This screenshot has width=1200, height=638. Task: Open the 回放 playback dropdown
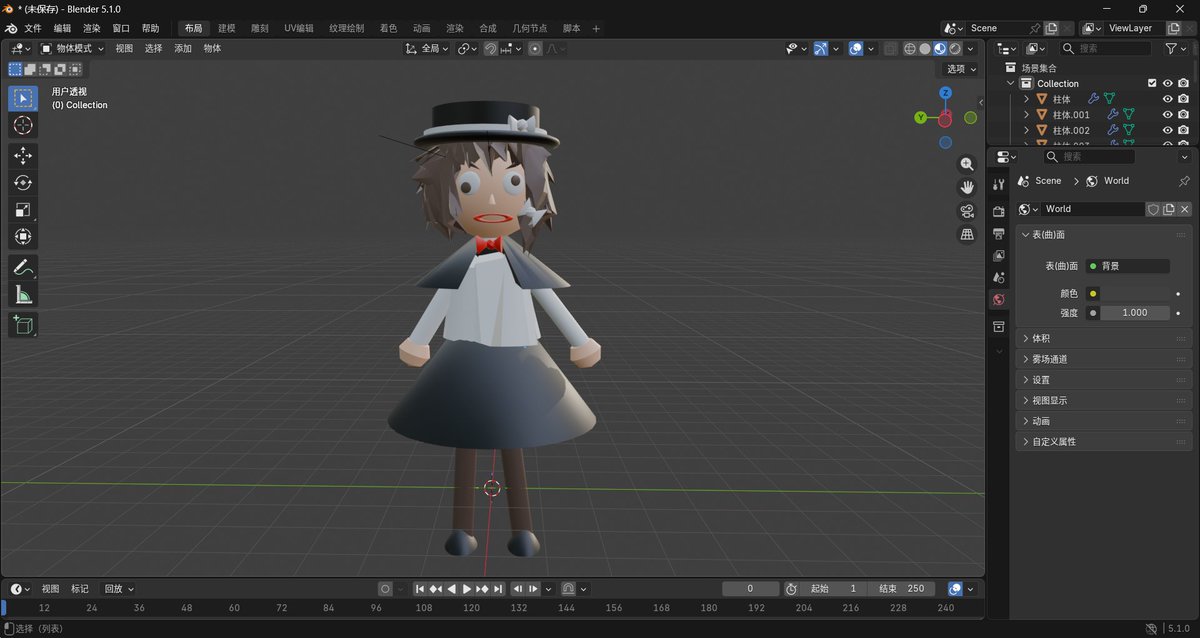click(x=118, y=589)
